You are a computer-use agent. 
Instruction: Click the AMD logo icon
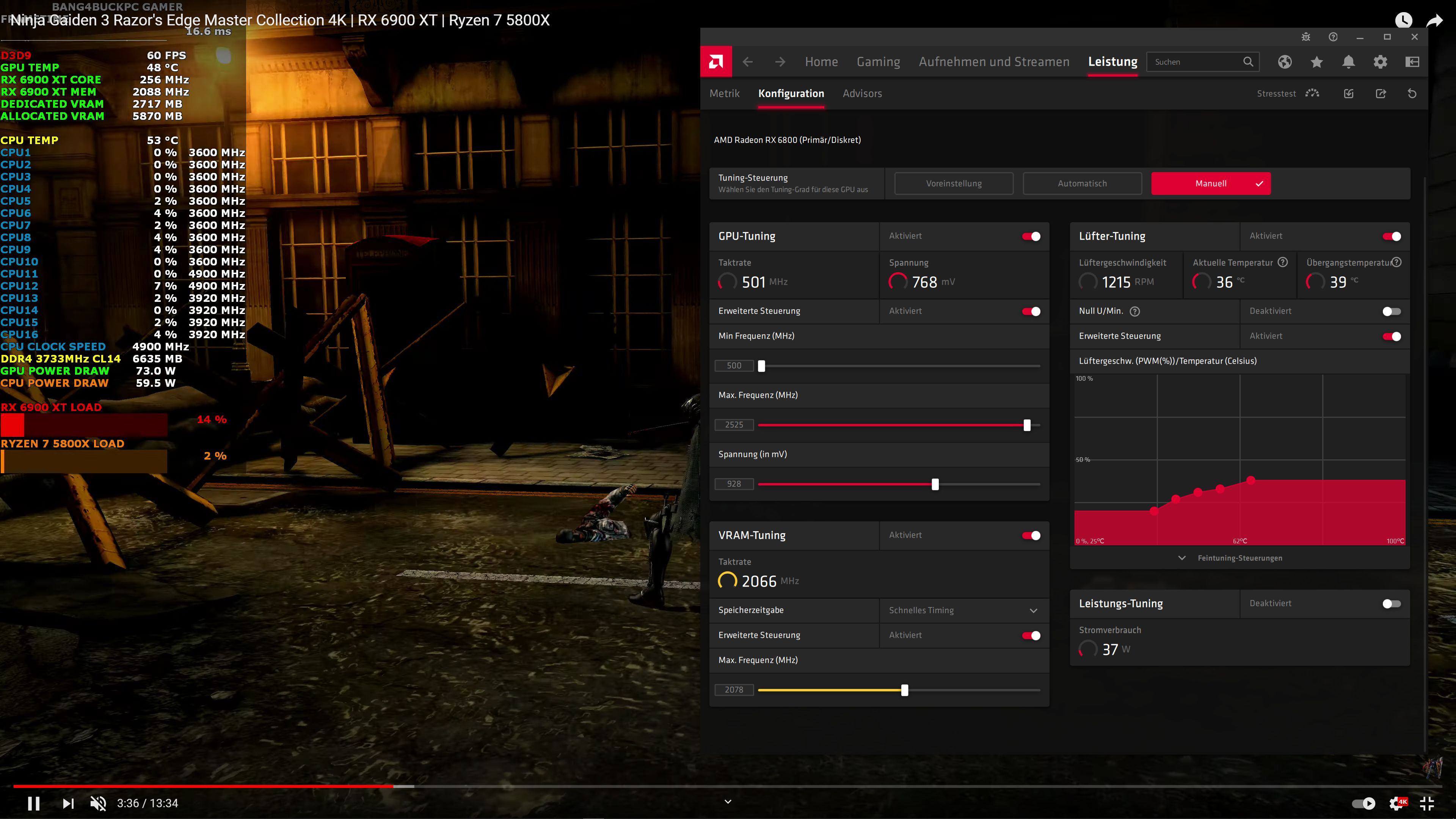[x=715, y=61]
